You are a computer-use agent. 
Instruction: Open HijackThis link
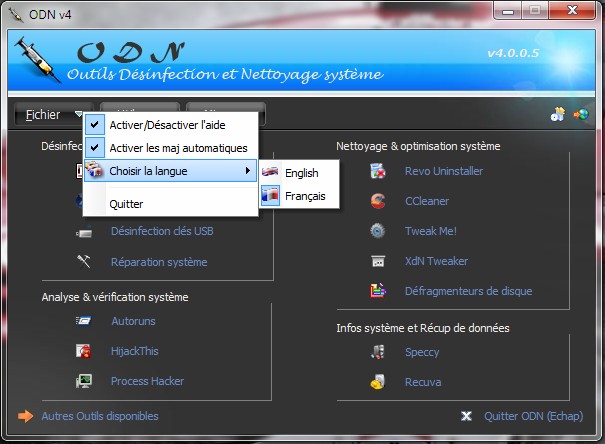135,351
